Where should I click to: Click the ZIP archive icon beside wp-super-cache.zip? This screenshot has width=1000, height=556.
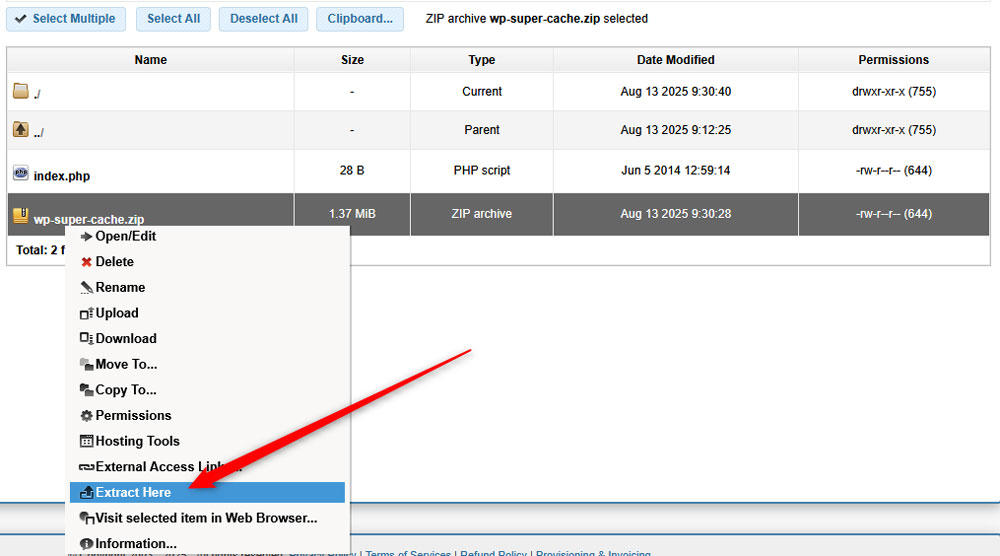[20, 216]
